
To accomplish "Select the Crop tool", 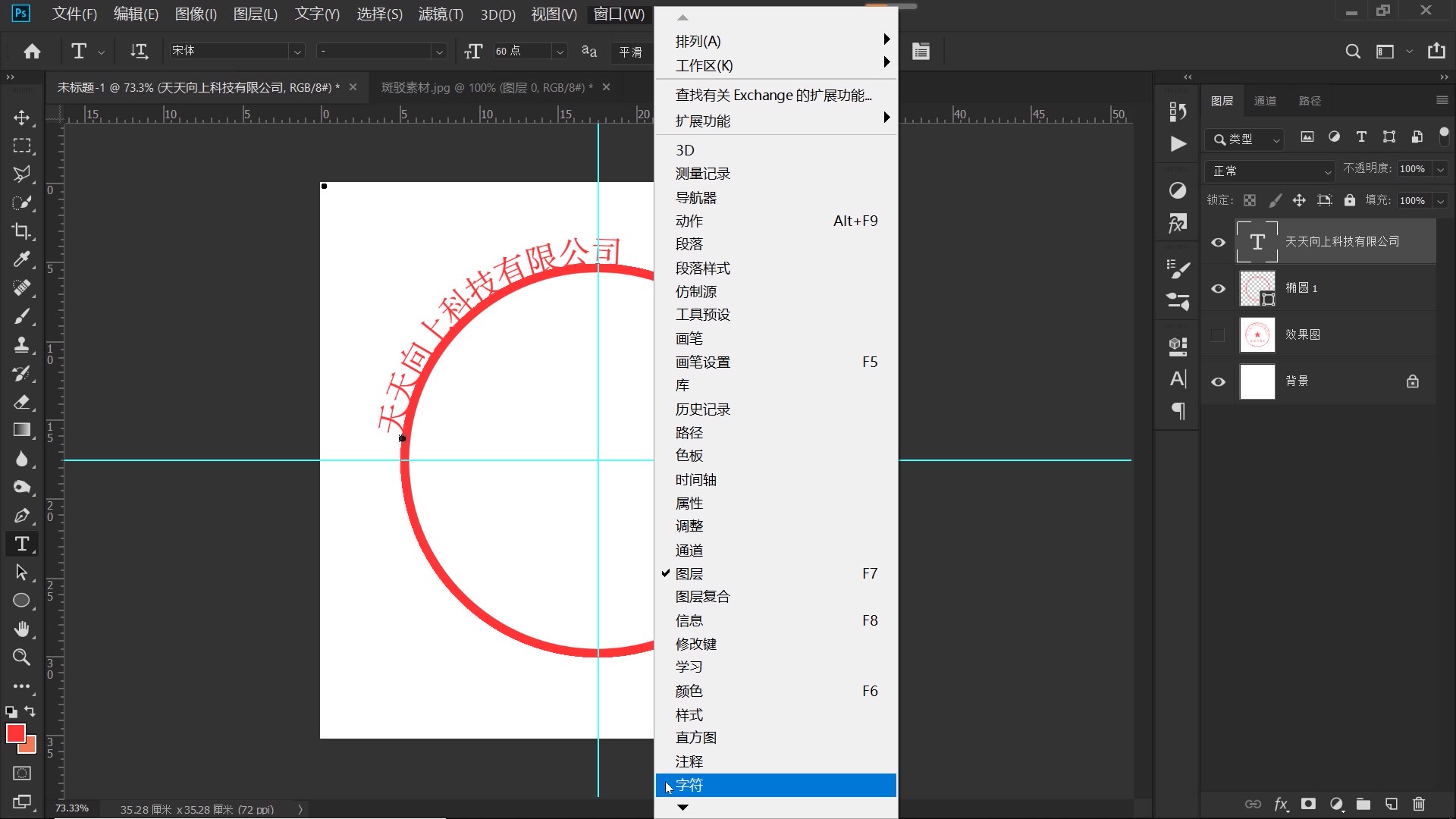I will [22, 231].
